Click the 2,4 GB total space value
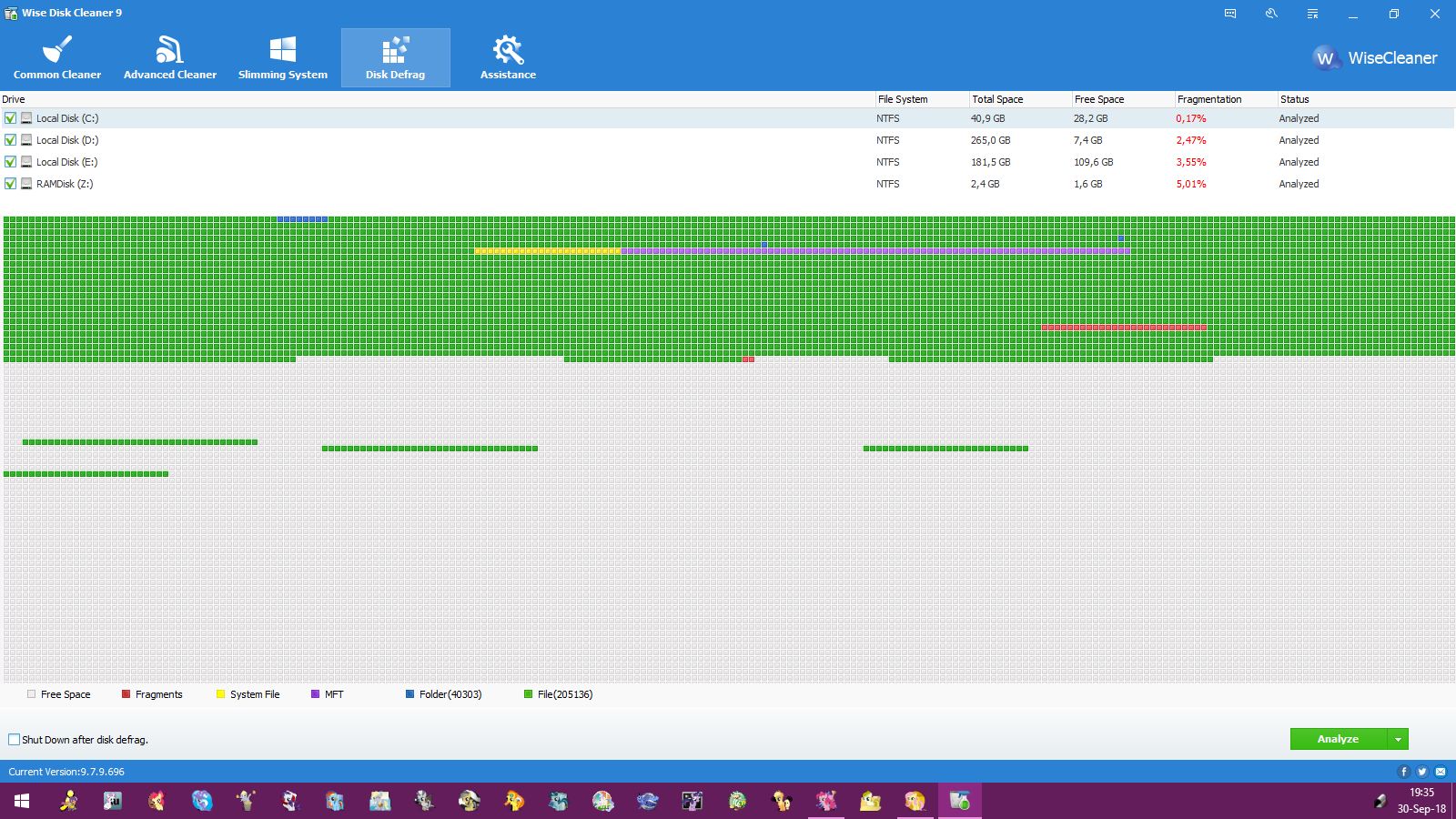This screenshot has height=819, width=1456. tap(986, 184)
